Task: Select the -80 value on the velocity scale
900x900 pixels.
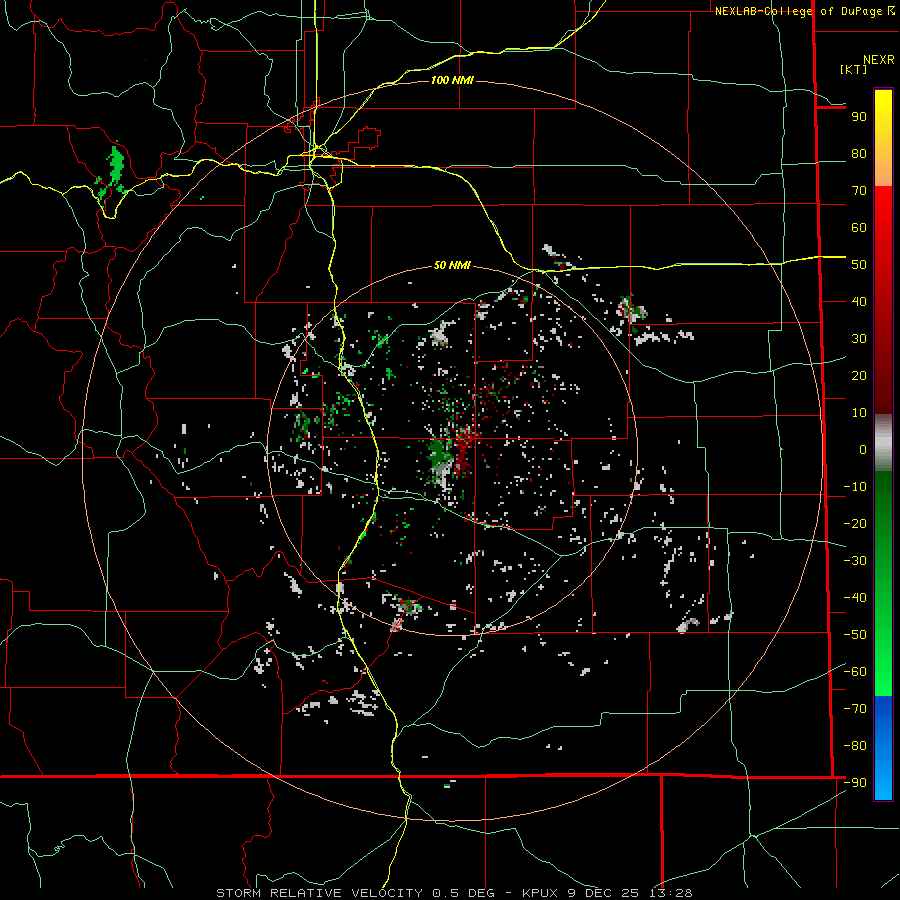Action: pyautogui.click(x=855, y=746)
